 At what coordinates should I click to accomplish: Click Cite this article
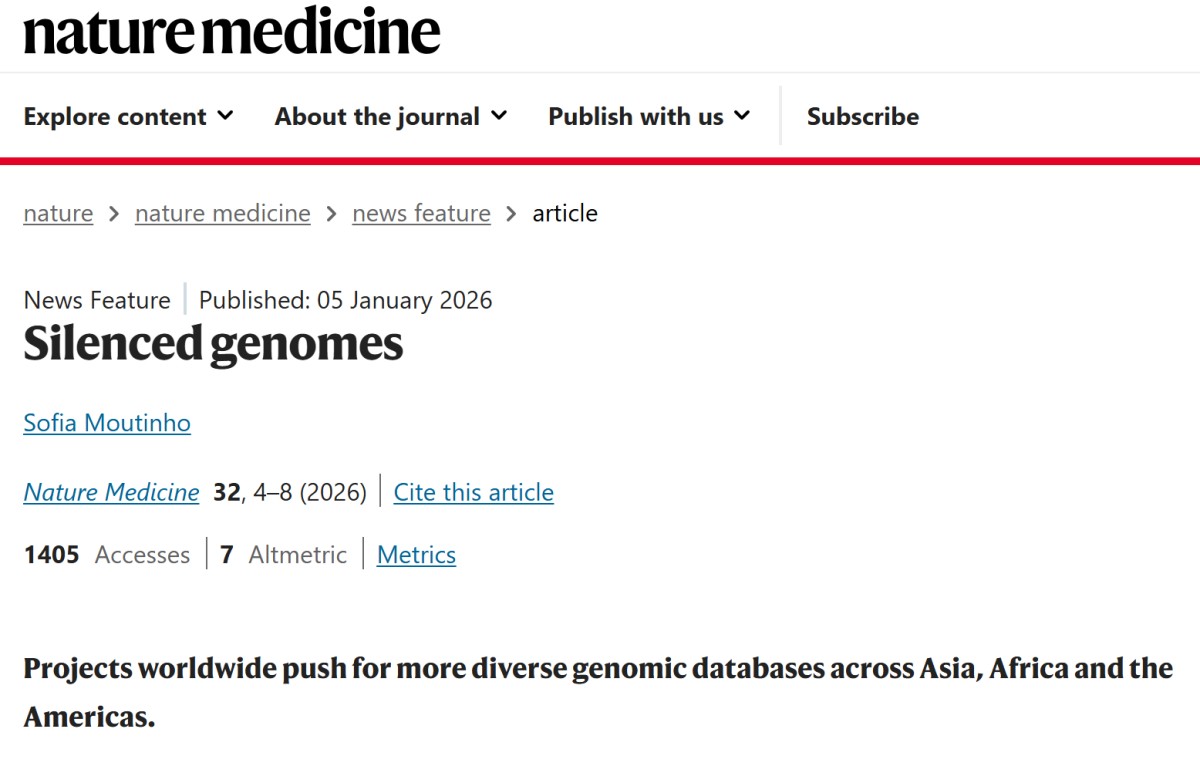click(x=473, y=492)
